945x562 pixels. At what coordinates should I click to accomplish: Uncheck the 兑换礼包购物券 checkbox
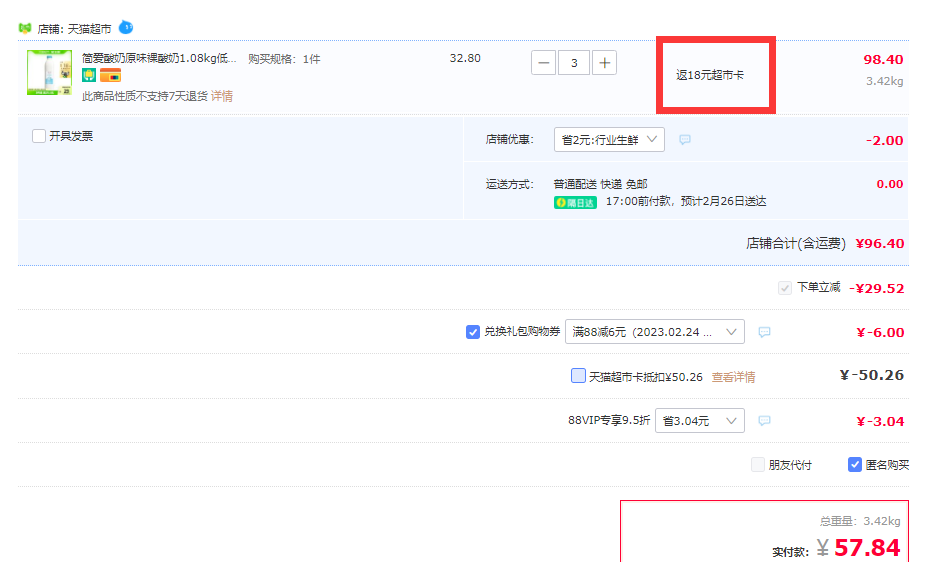click(x=472, y=332)
